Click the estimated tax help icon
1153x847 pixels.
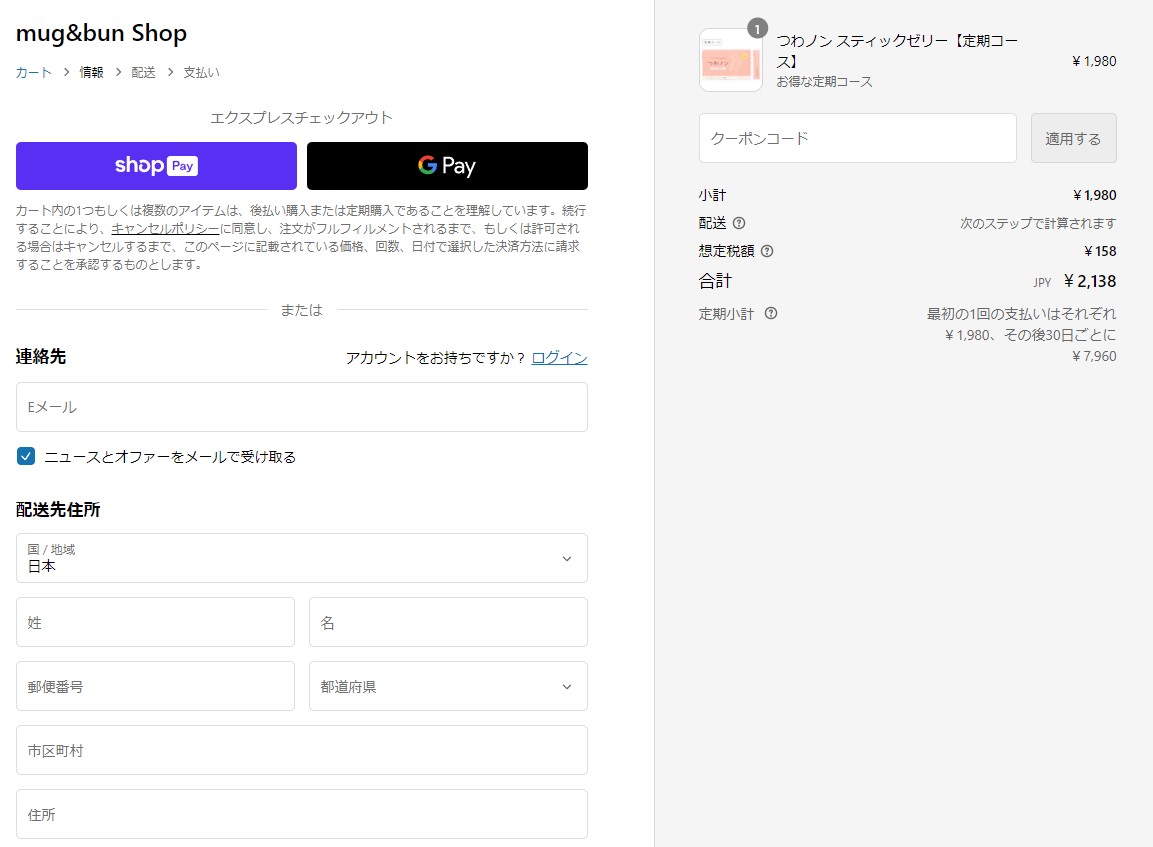767,251
